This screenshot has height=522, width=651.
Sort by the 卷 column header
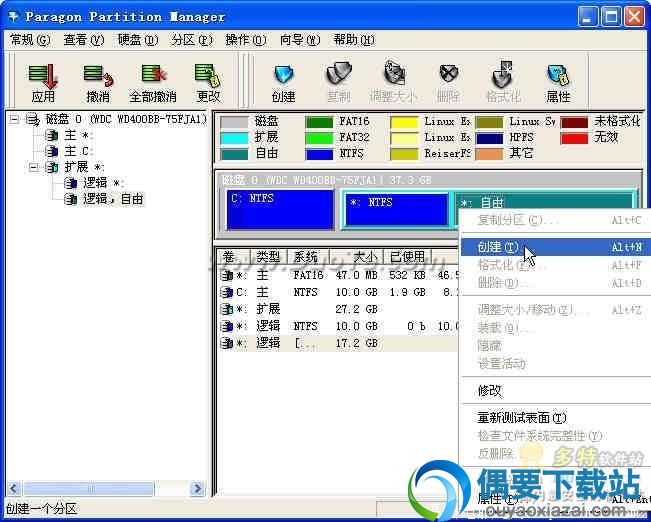(x=234, y=257)
